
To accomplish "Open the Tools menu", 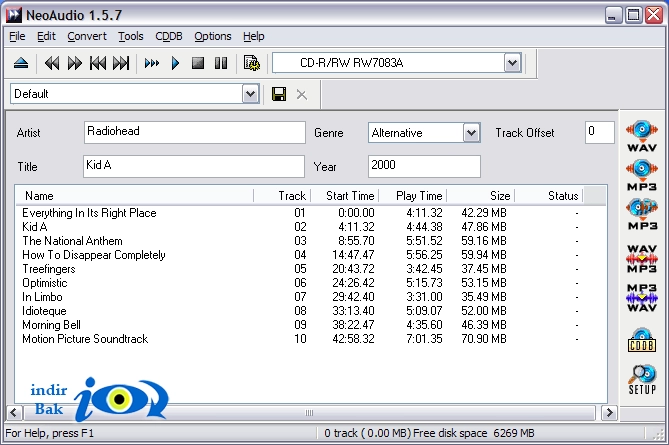I will [131, 36].
